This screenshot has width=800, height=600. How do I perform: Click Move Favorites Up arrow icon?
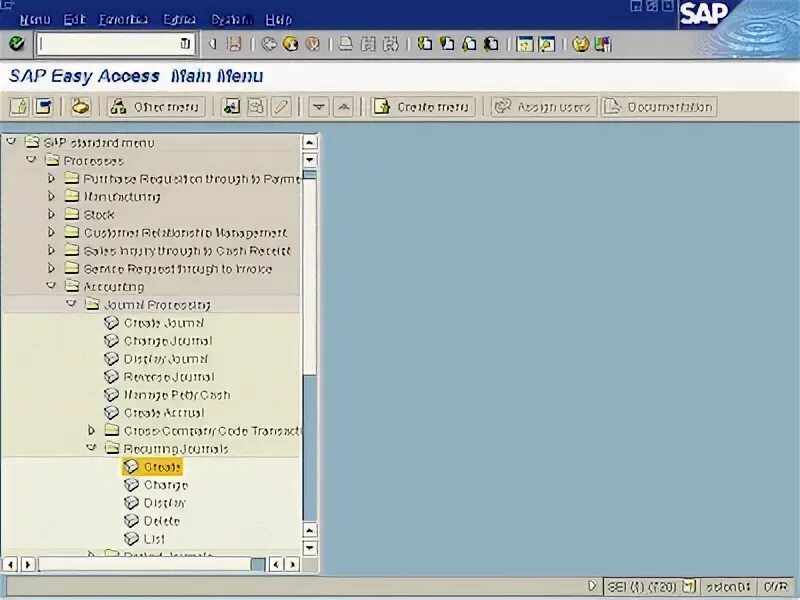tap(343, 107)
